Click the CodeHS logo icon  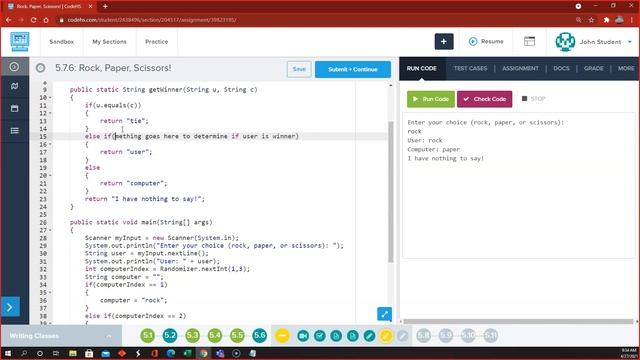click(x=20, y=42)
